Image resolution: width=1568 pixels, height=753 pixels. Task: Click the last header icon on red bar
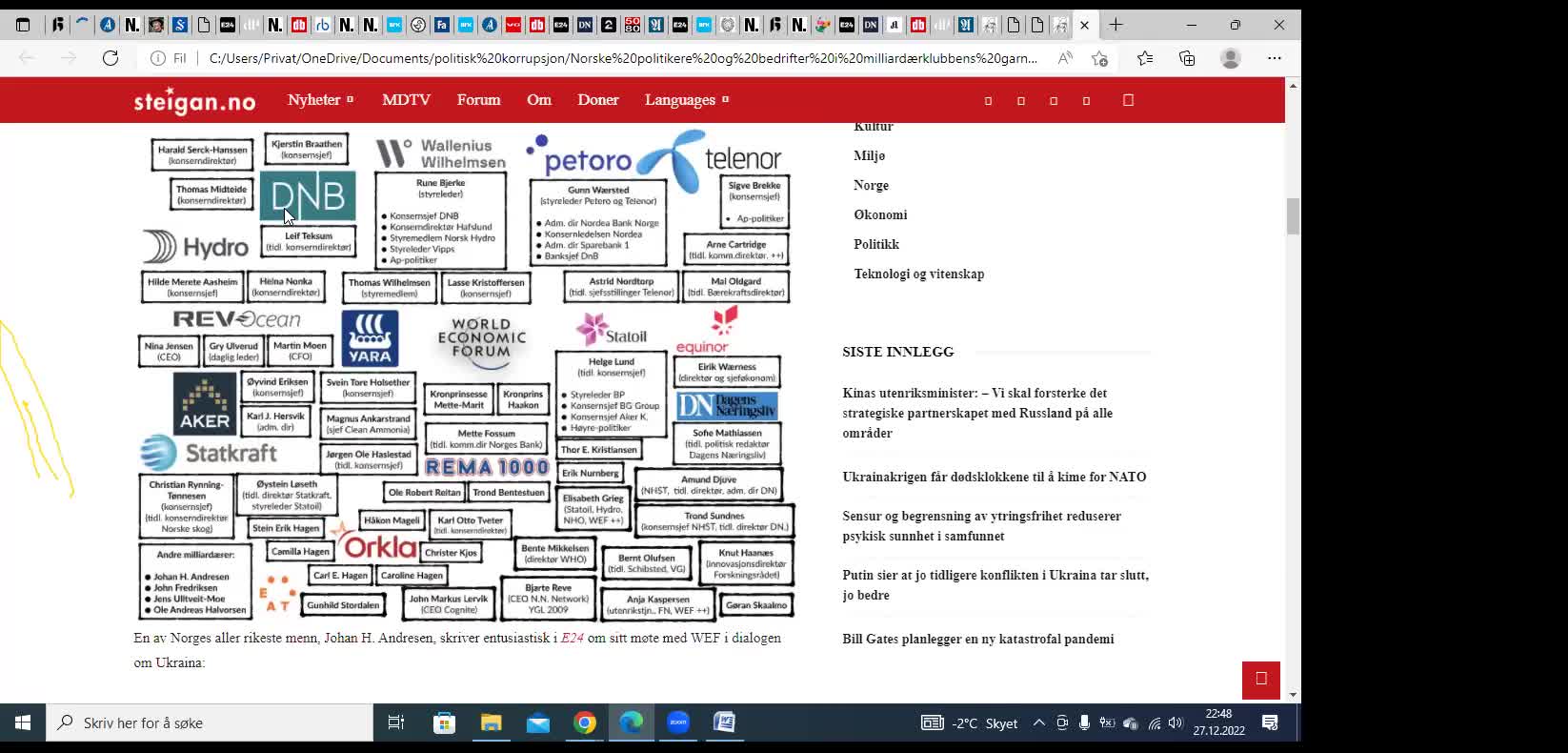click(x=1128, y=100)
